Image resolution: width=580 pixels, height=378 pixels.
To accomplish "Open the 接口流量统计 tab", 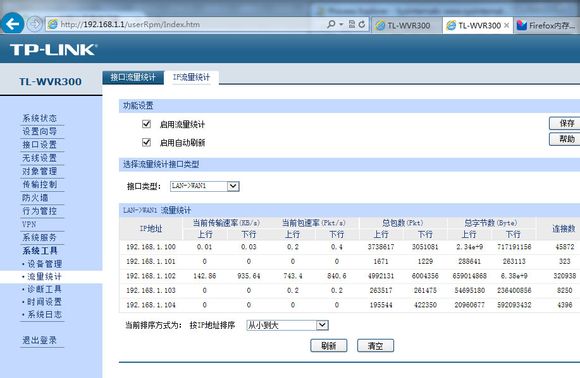I will (133, 77).
